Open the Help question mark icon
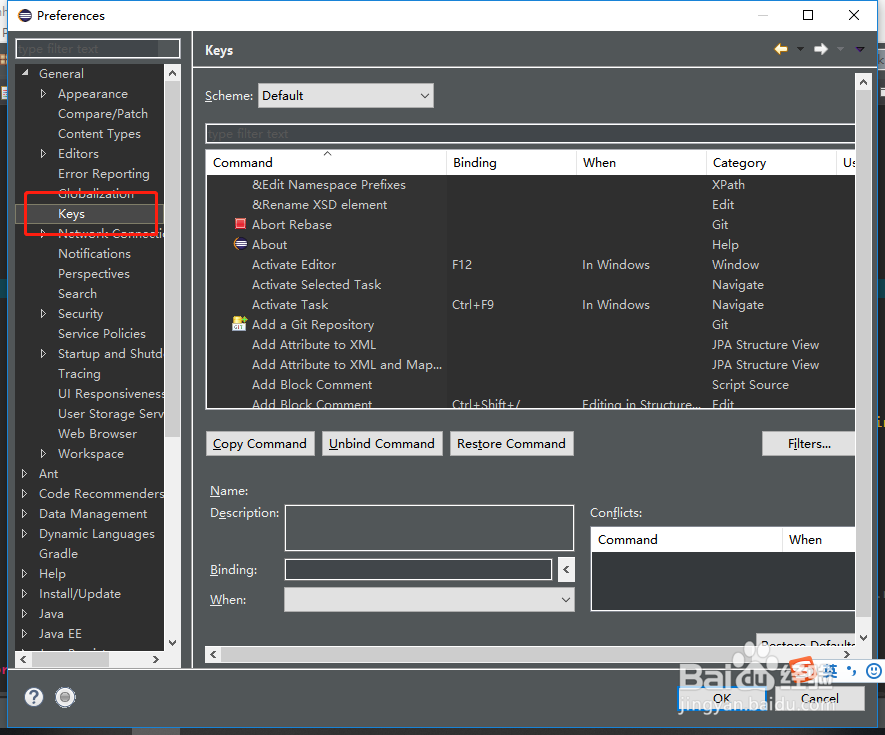Viewport: 885px width, 735px height. point(34,697)
